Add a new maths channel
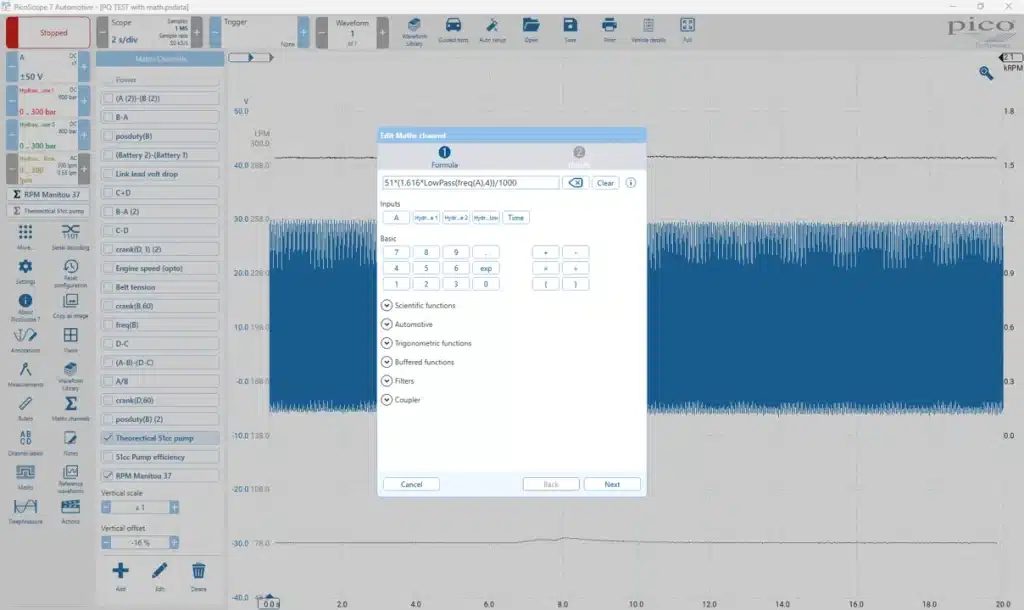The width and height of the screenshot is (1024, 610). click(x=120, y=576)
